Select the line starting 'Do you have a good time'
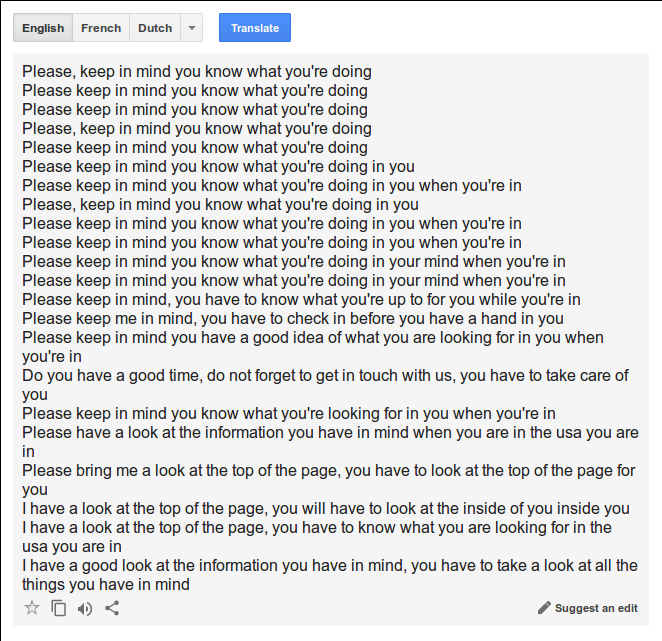This screenshot has width=662, height=641. 325,385
